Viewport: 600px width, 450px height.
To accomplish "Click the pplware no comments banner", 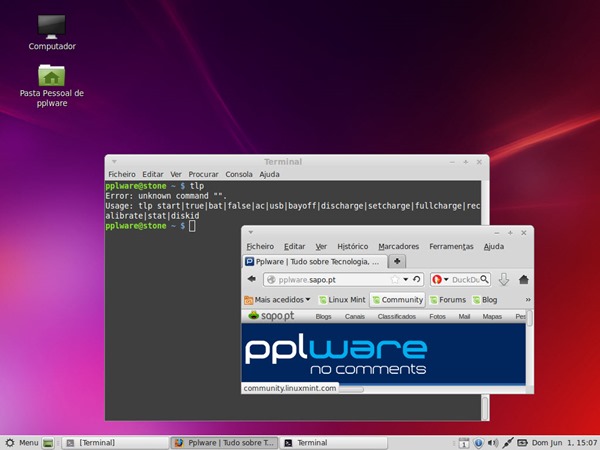I will click(383, 353).
